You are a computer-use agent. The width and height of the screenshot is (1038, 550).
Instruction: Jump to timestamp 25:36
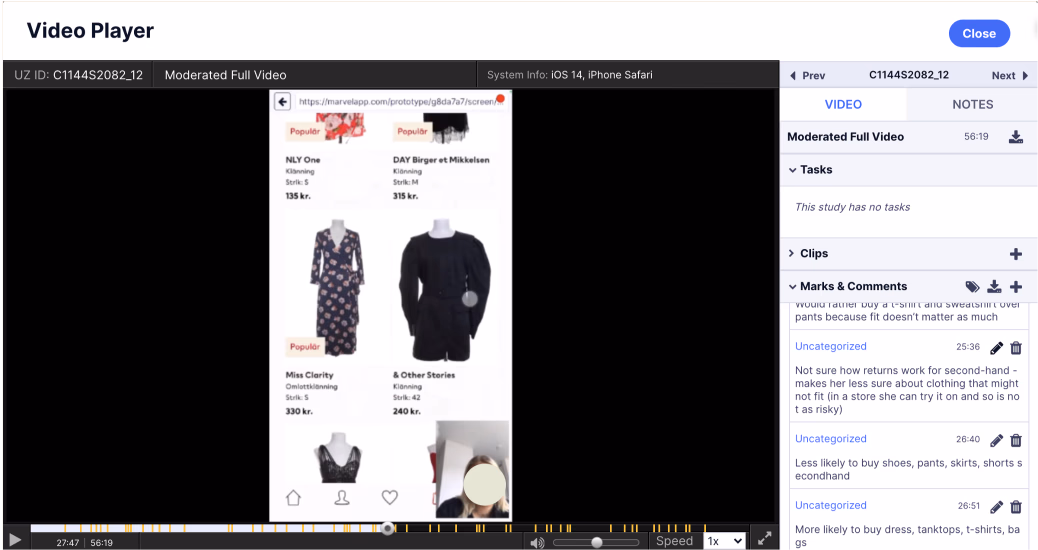coord(968,347)
